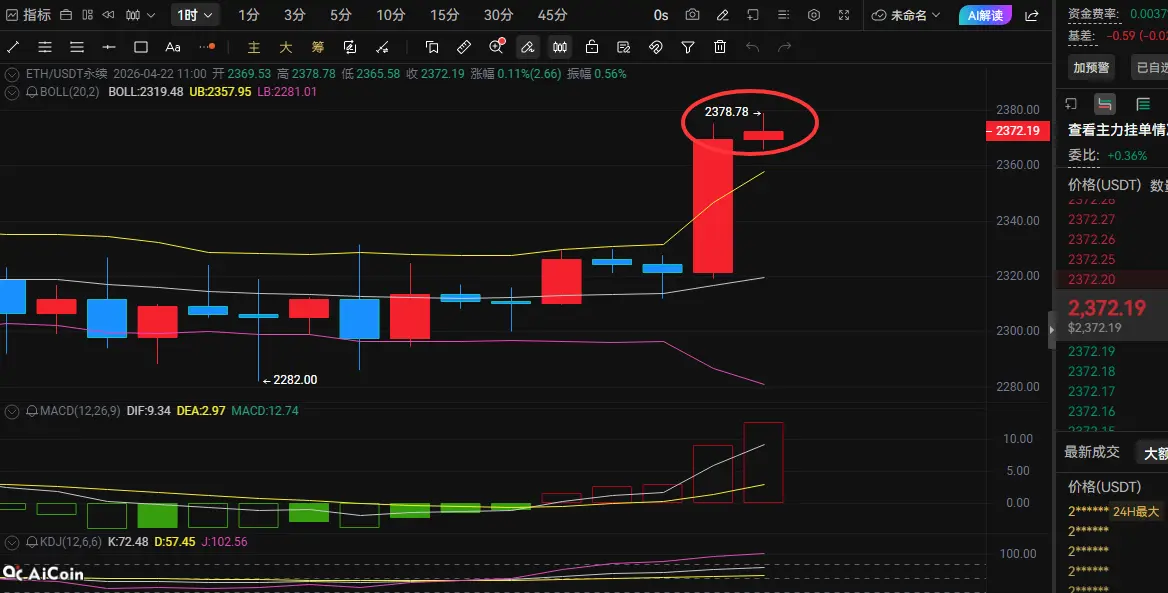1168x593 pixels.
Task: Open the 指标 indicators panel
Action: [28, 15]
